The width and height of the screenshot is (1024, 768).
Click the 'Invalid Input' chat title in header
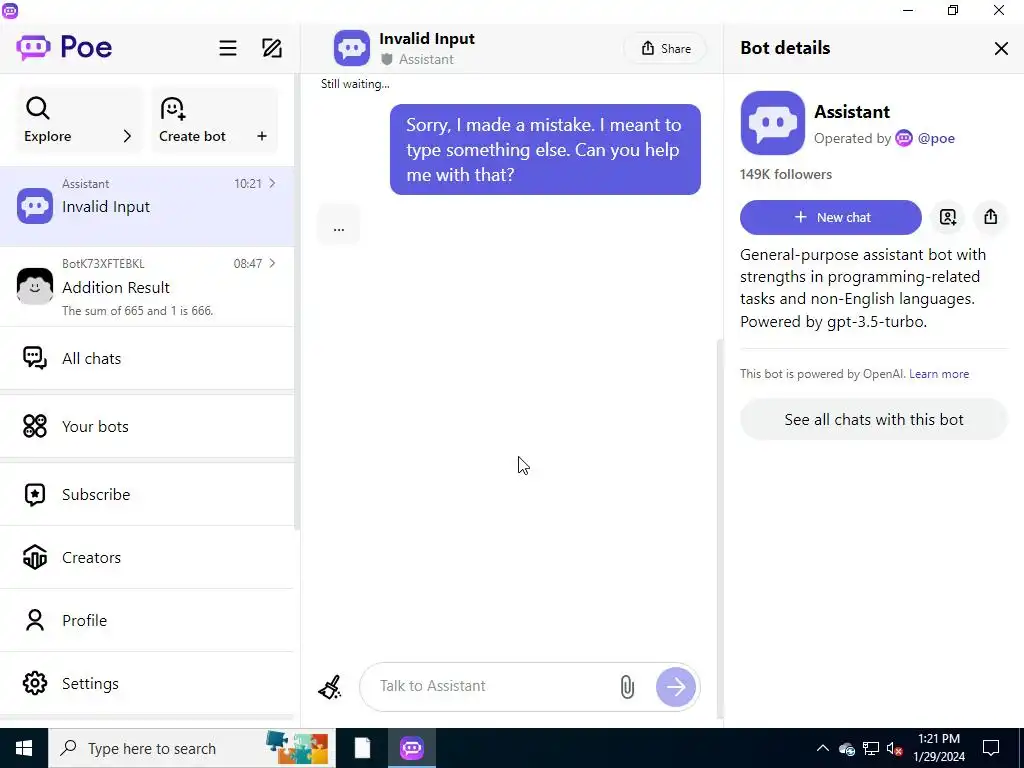click(427, 39)
